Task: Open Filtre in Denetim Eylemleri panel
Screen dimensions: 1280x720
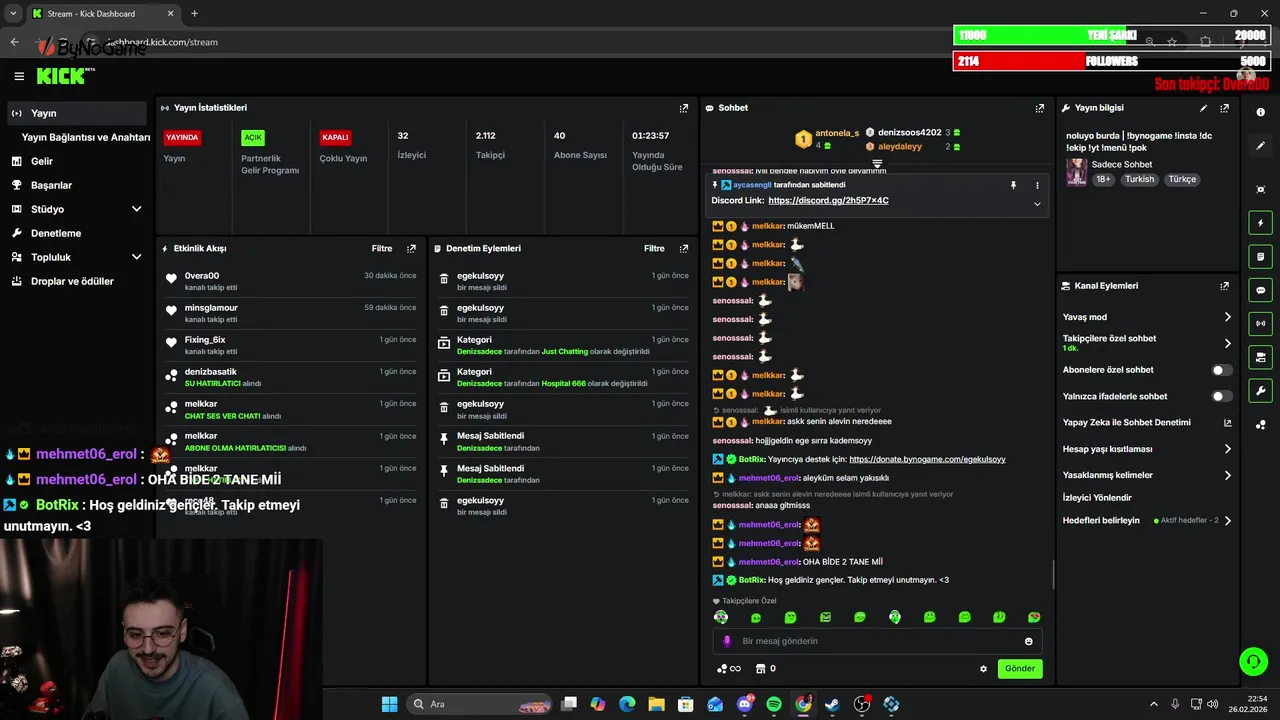Action: (x=654, y=248)
